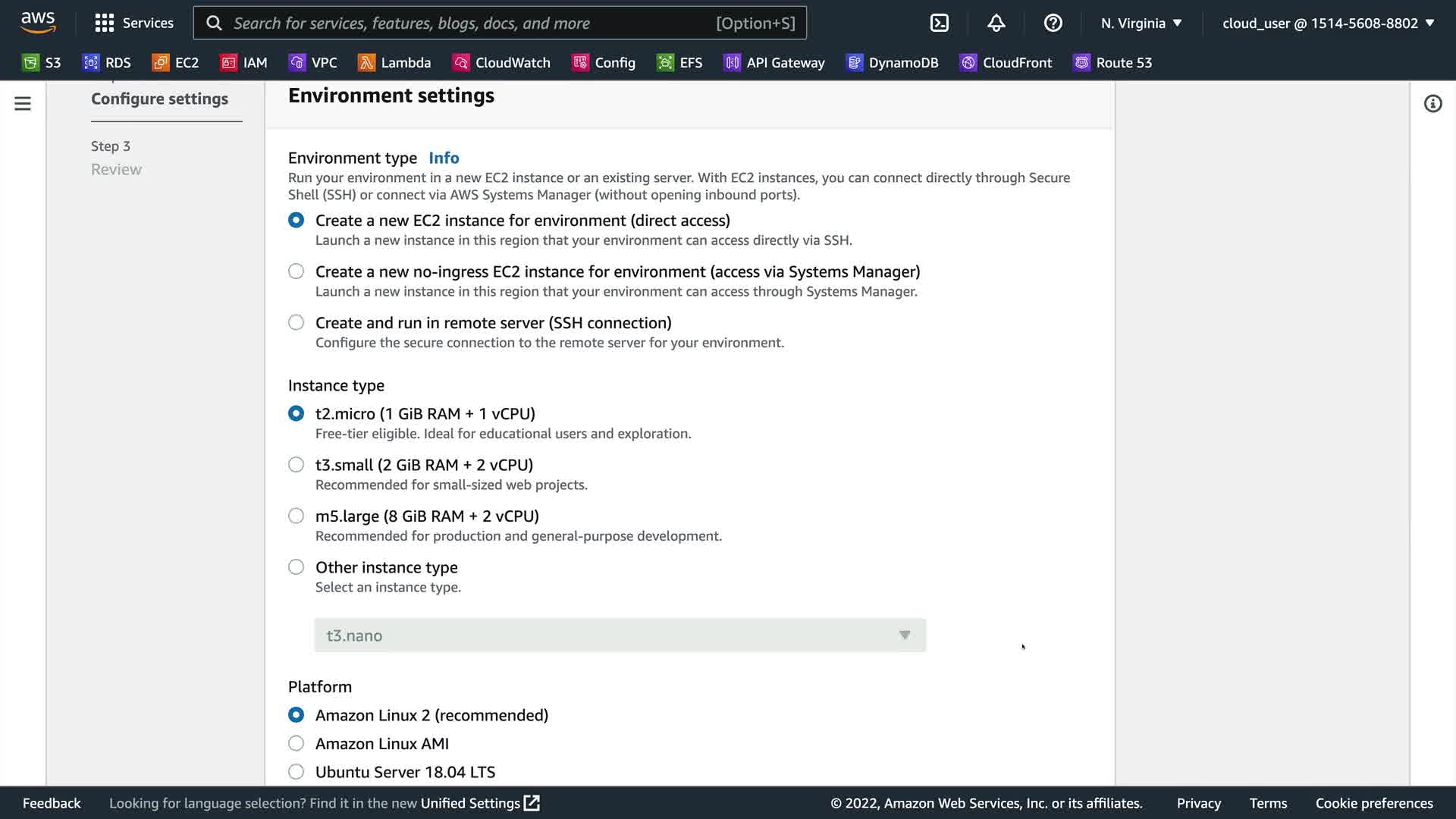Select the t3.small instance type radio

[296, 465]
